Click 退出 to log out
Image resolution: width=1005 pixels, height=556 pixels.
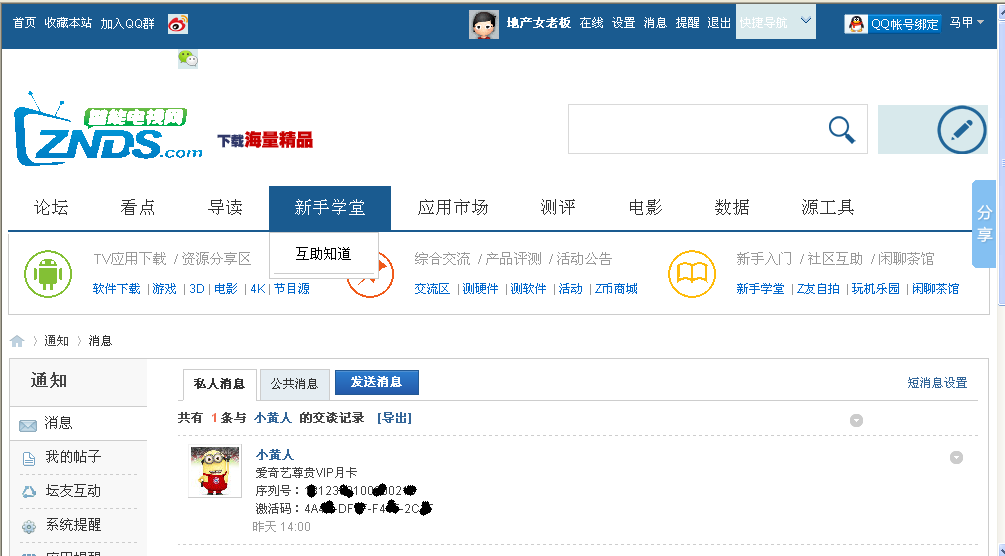click(718, 23)
